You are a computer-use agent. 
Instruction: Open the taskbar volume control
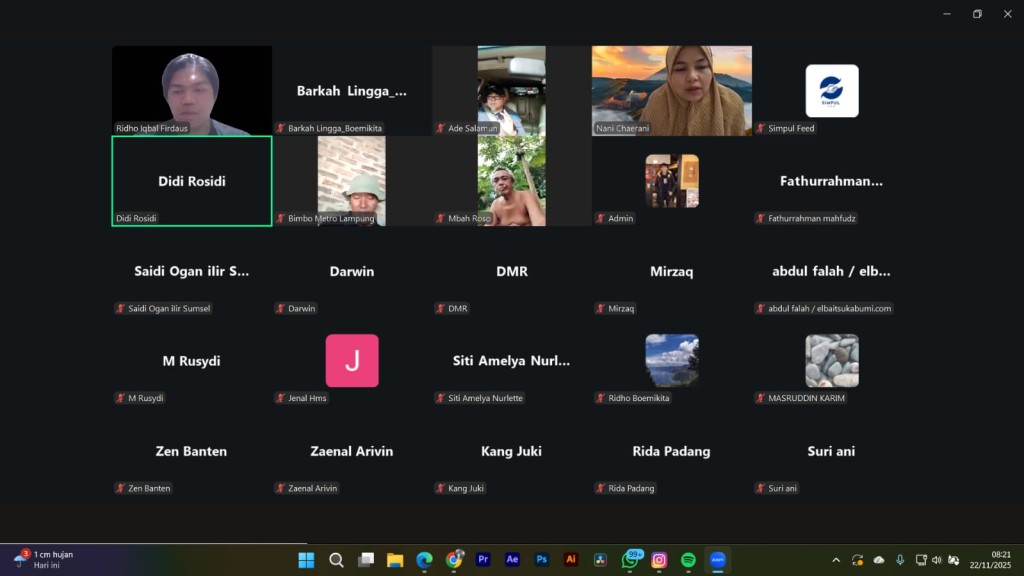click(x=936, y=560)
